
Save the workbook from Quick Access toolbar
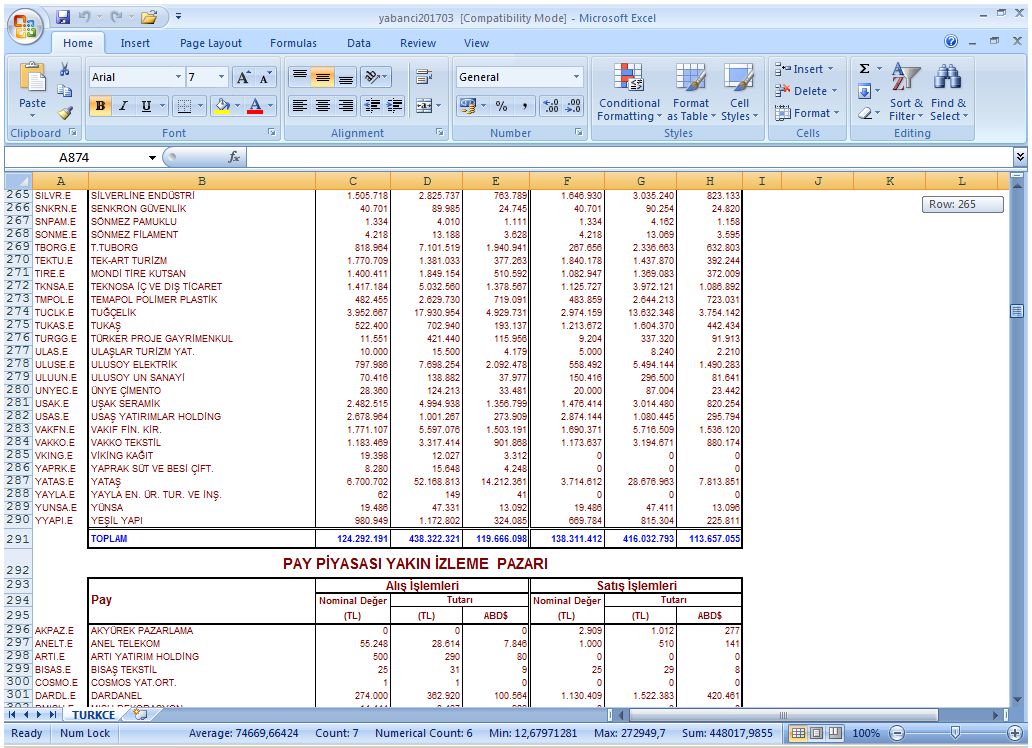pyautogui.click(x=63, y=17)
